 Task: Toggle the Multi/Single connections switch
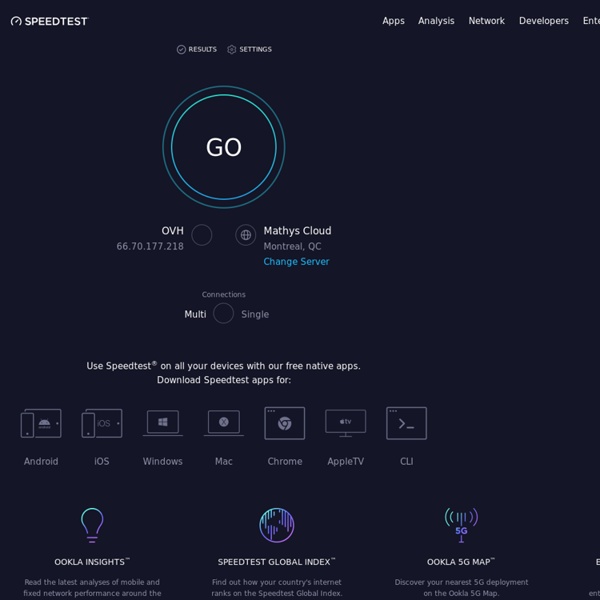click(224, 314)
